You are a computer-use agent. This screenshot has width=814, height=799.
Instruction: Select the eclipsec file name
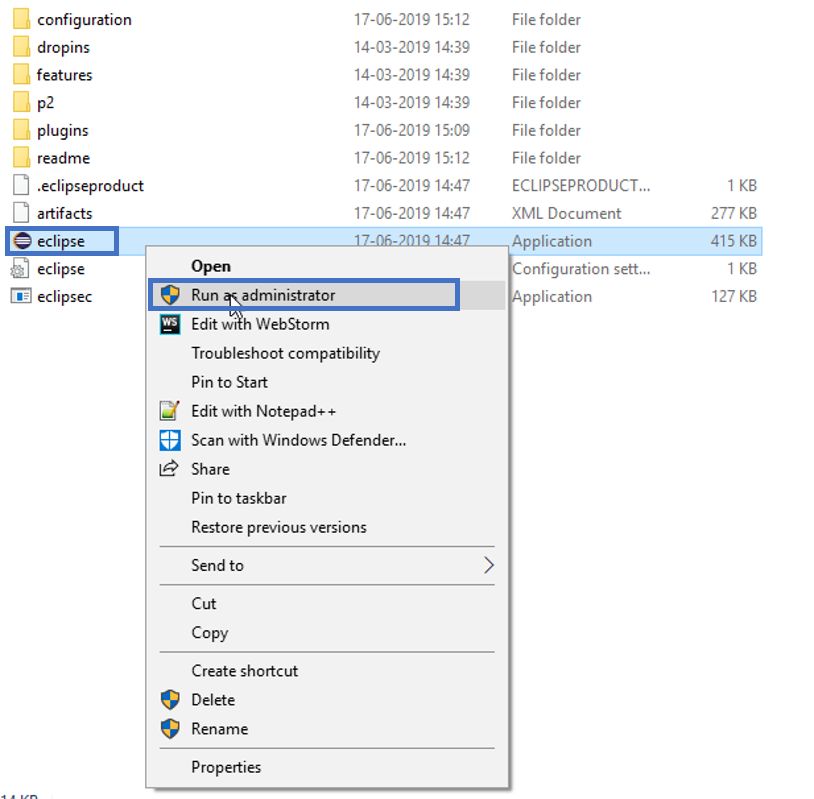point(65,296)
